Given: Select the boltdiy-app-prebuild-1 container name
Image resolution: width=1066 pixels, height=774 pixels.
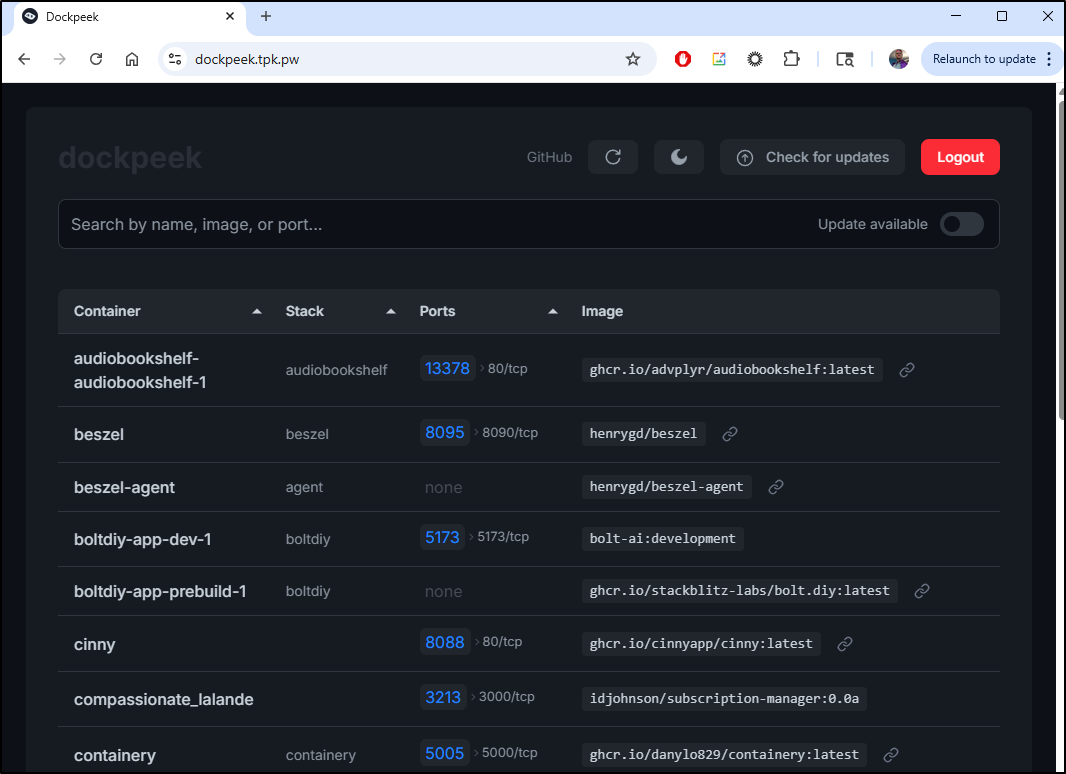Looking at the screenshot, I should tap(160, 592).
